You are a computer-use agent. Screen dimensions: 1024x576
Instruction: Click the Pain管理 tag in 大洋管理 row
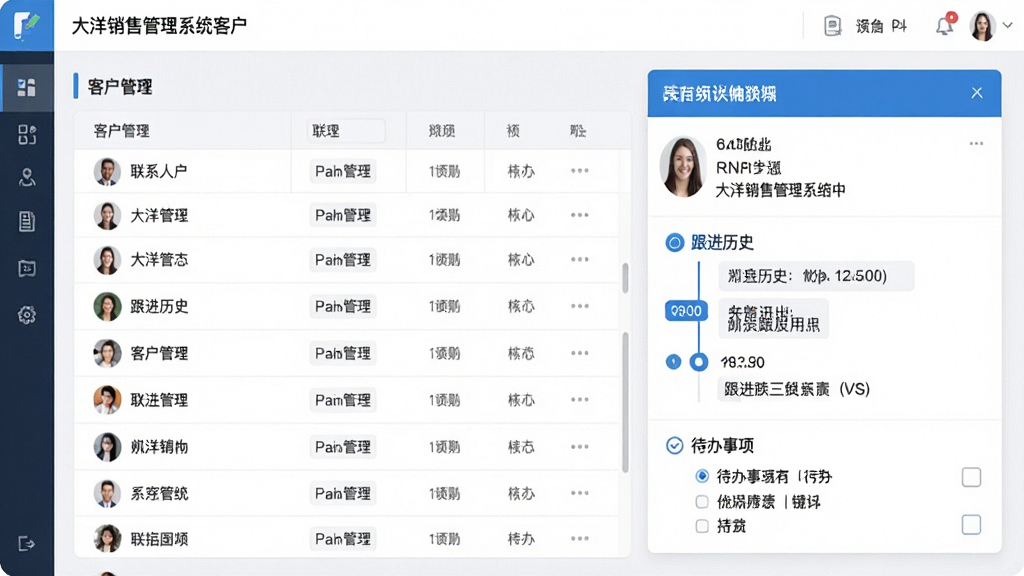(343, 215)
